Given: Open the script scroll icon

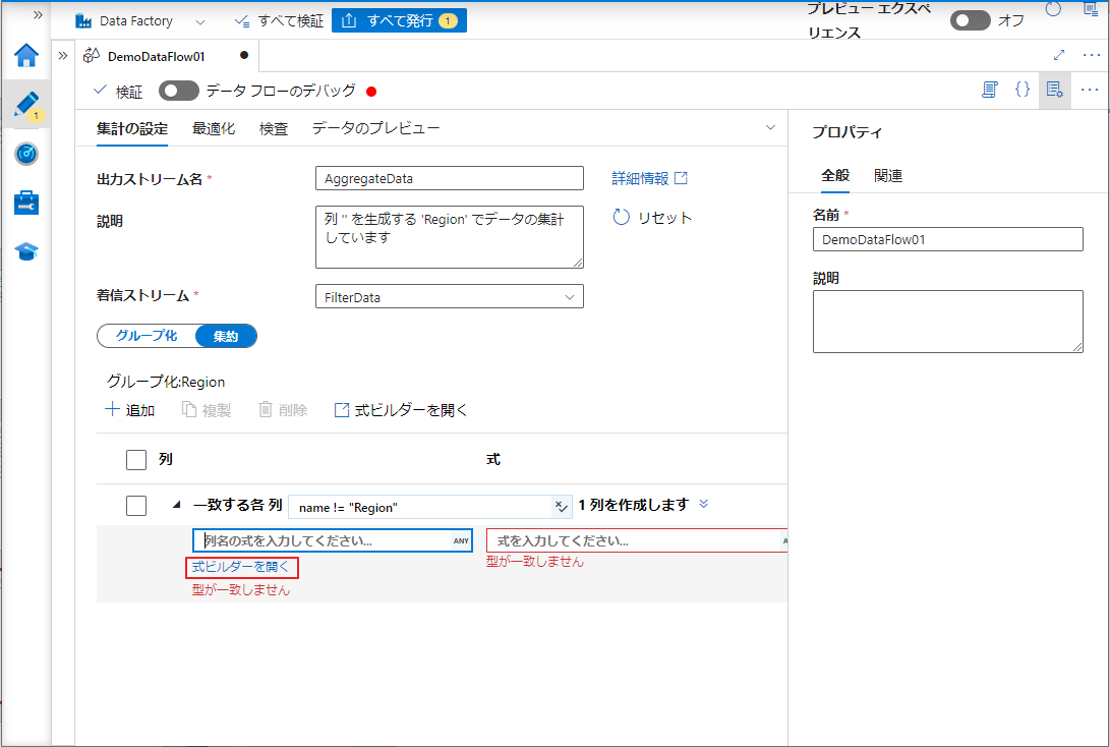Looking at the screenshot, I should [x=989, y=90].
